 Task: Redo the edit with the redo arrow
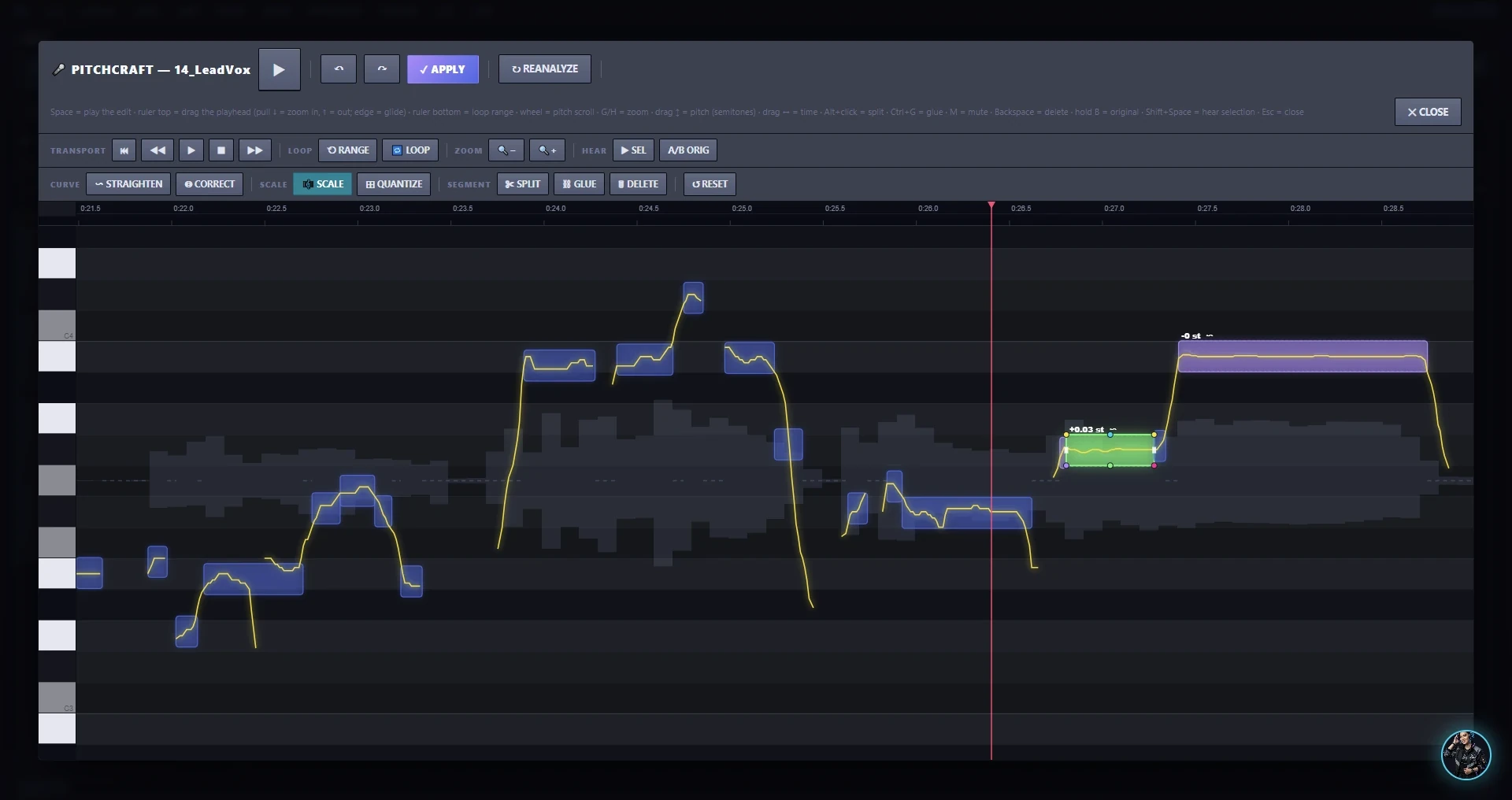[x=382, y=69]
